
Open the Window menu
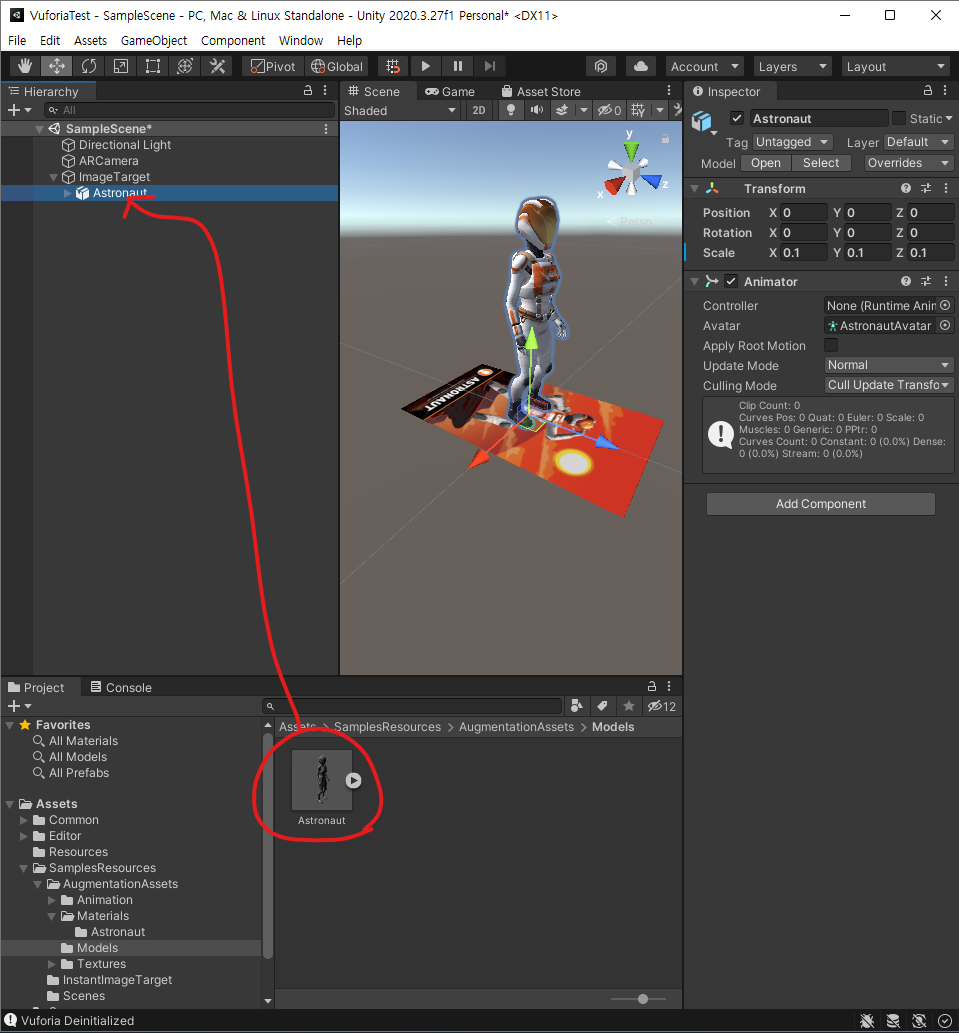coord(300,40)
